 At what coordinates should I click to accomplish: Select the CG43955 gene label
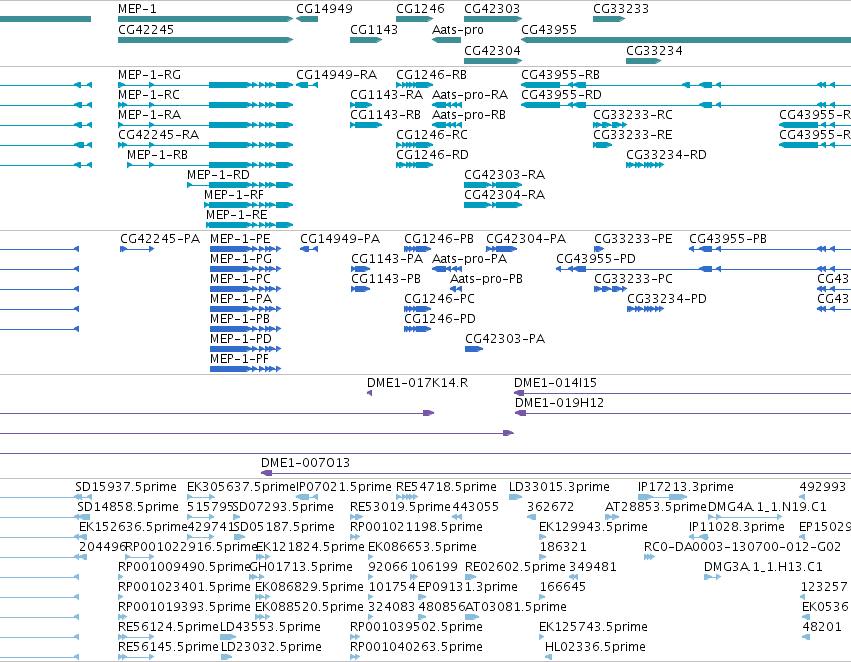(549, 30)
